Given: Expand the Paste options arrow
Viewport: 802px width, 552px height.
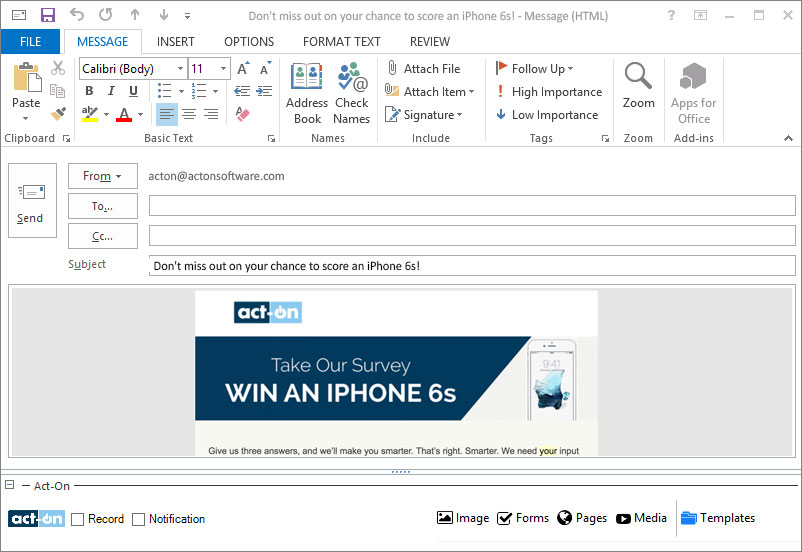Looking at the screenshot, I should (26, 119).
